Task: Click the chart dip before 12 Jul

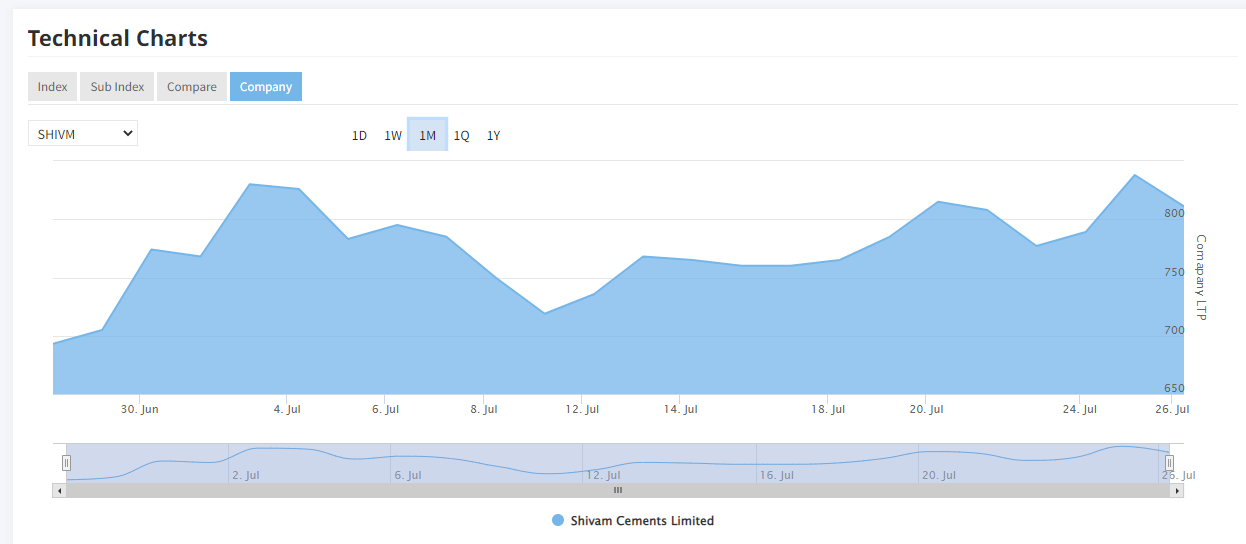Action: click(545, 313)
